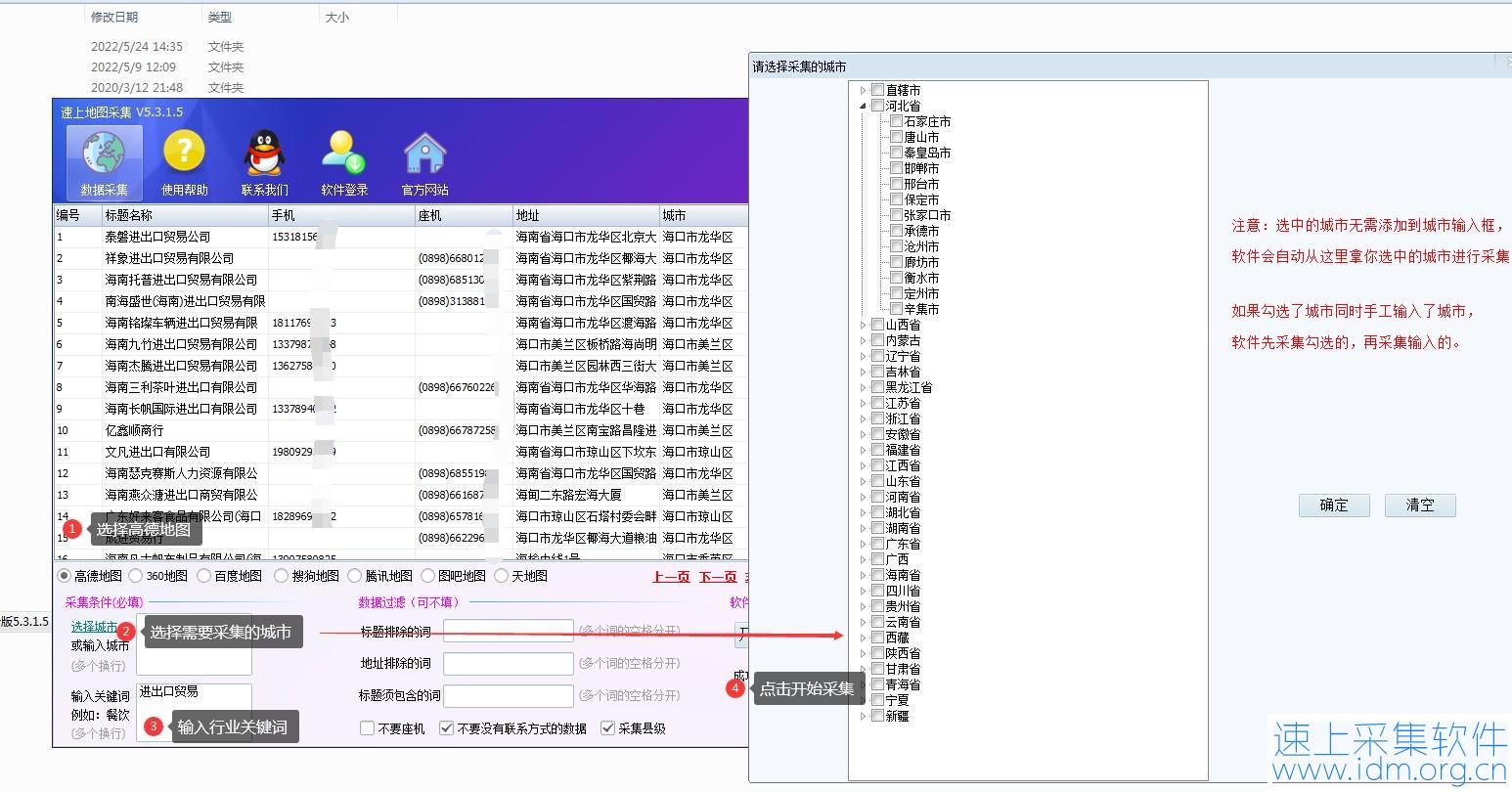Image resolution: width=1512 pixels, height=792 pixels.
Task: Check the 廊坊市 checkbox
Action: [x=896, y=262]
